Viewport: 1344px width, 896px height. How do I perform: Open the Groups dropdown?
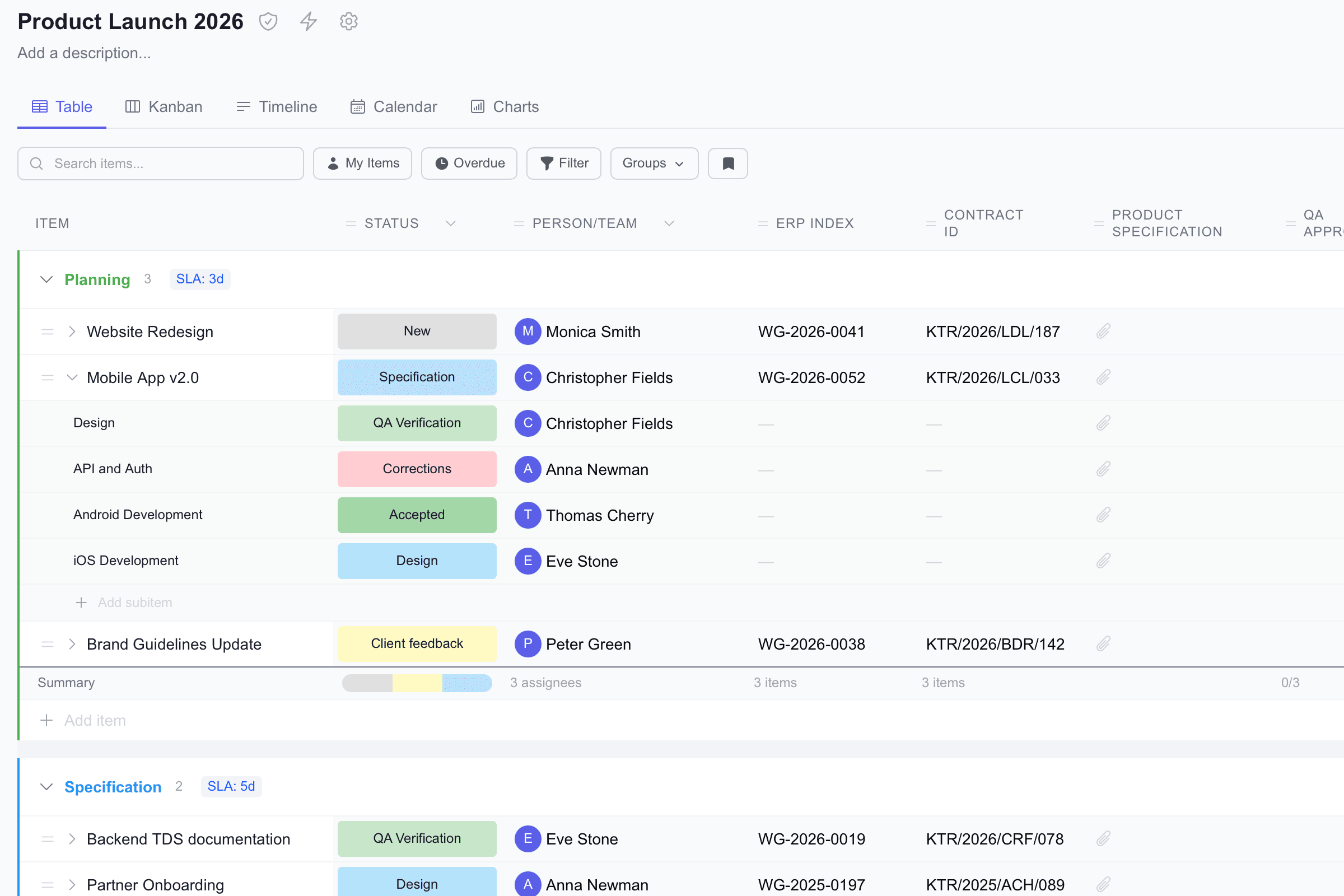(654, 164)
